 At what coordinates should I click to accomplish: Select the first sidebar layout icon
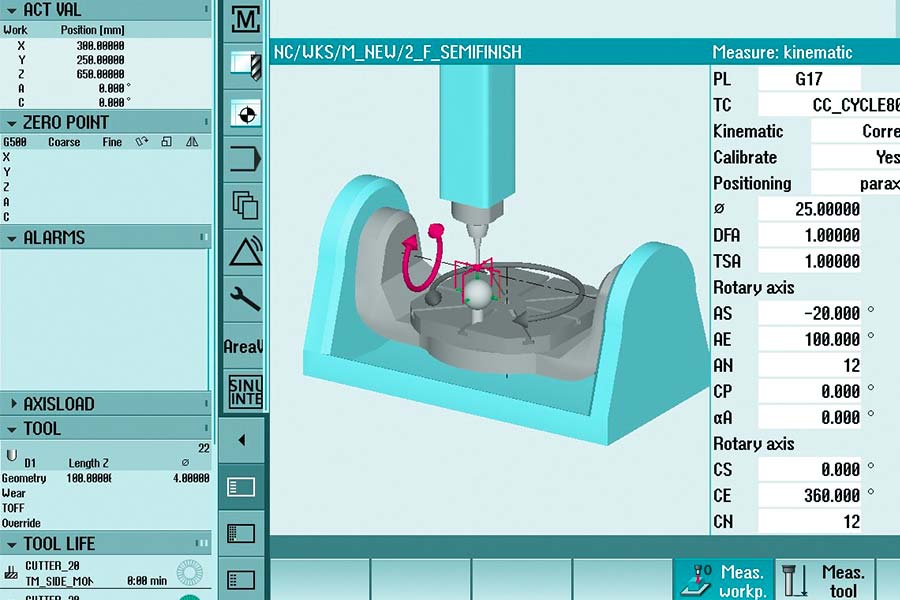pos(241,487)
